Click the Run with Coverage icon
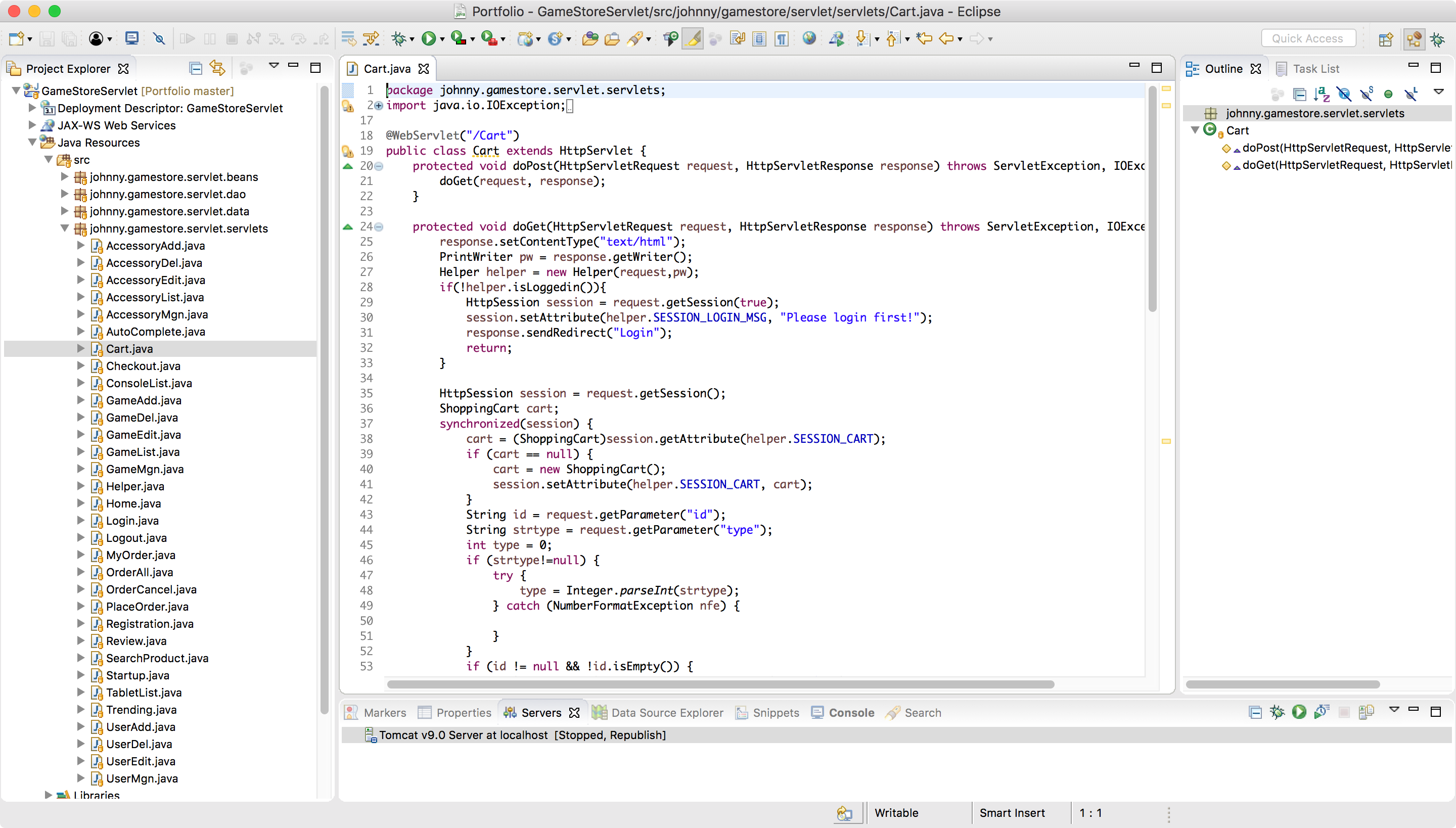Screen dimensions: 1456x828 [459, 38]
